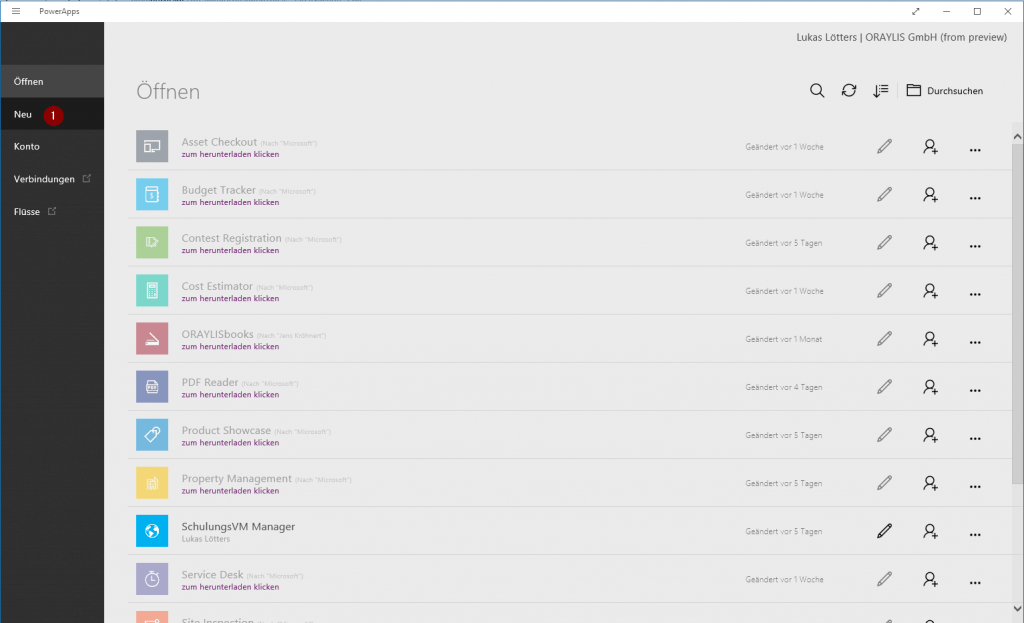
Task: Click download link under Budget Tracker
Action: coord(230,202)
